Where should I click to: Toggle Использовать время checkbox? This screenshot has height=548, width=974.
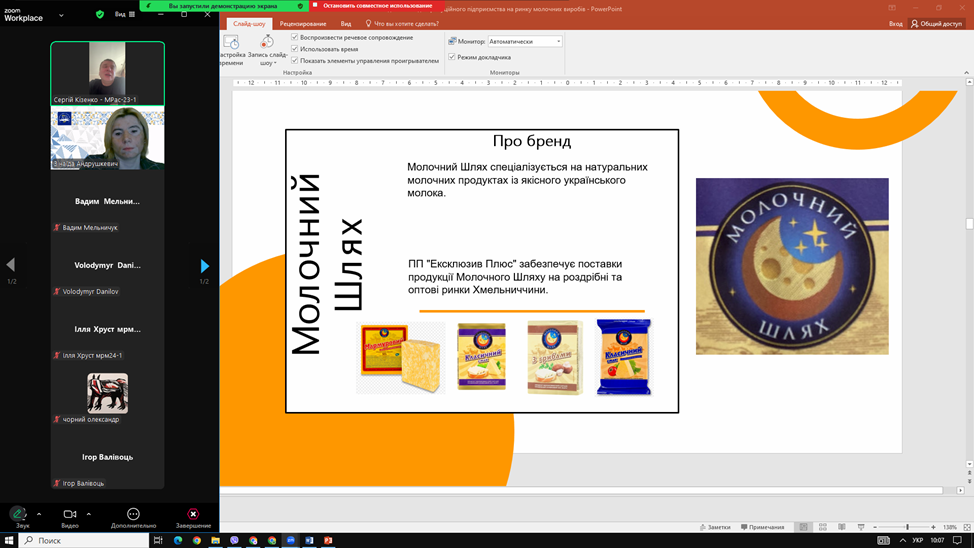pyautogui.click(x=295, y=48)
